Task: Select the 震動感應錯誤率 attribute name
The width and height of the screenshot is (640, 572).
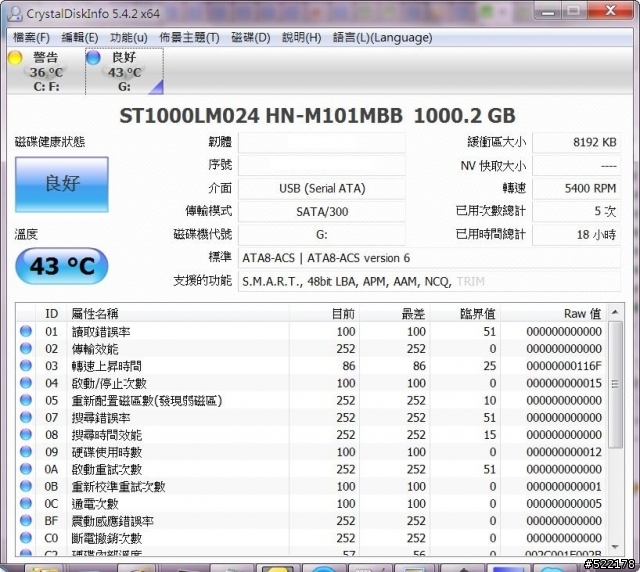Action: tap(113, 521)
